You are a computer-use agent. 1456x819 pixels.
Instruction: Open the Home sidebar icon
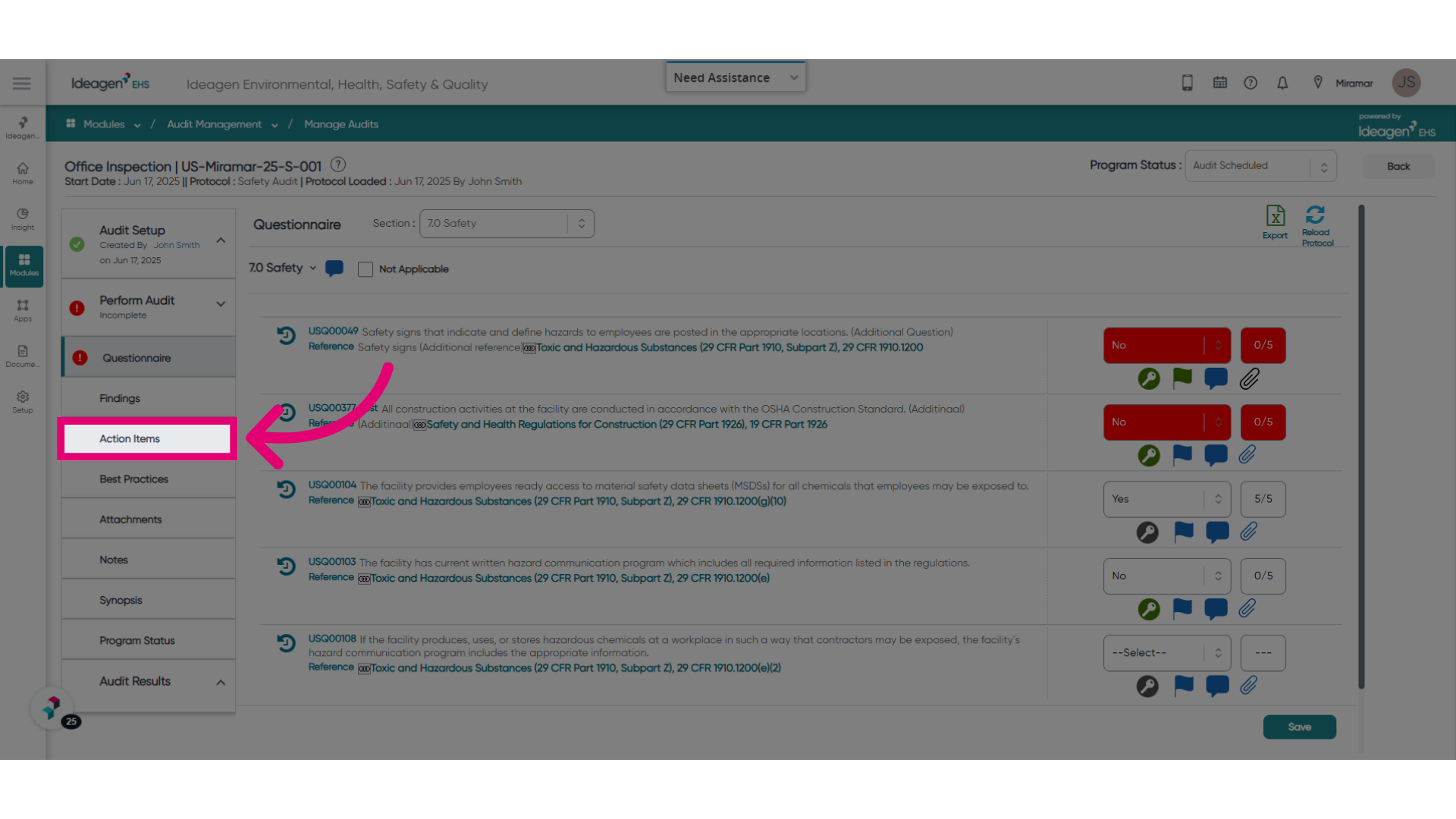tap(23, 174)
